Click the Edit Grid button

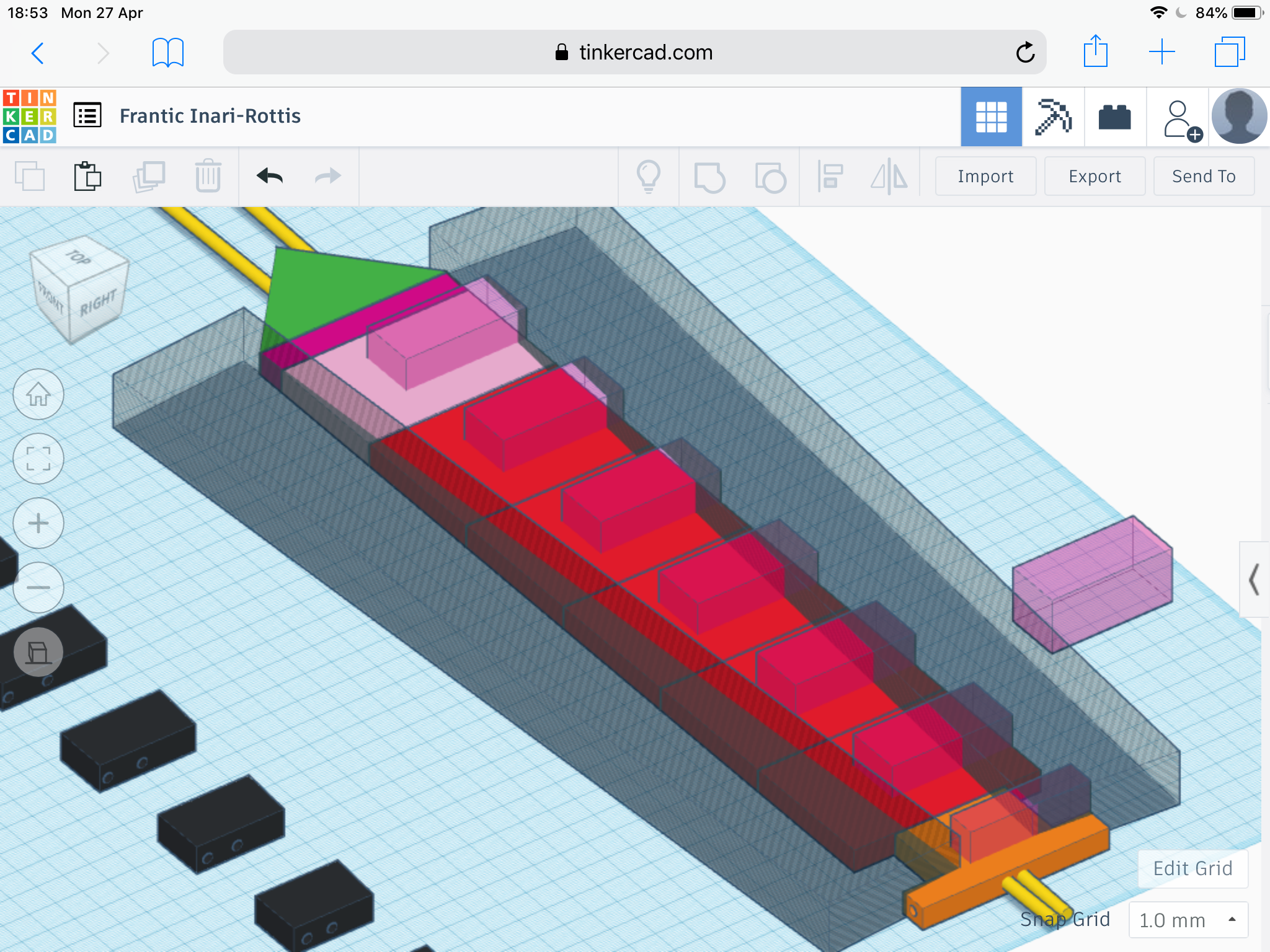(1192, 868)
